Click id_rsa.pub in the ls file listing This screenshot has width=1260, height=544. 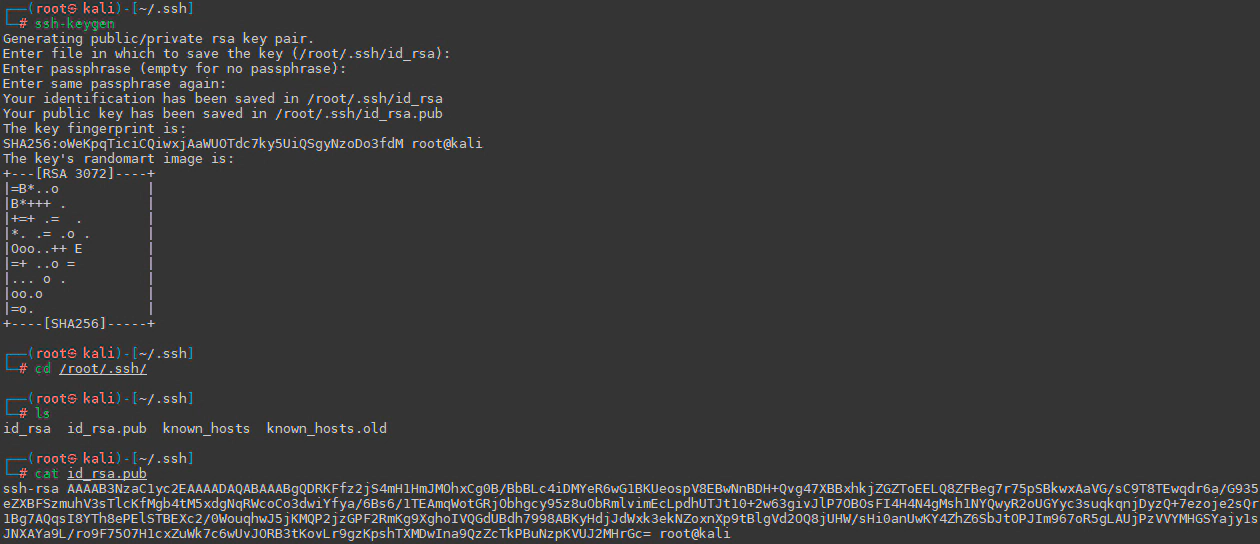pyautogui.click(x=106, y=428)
